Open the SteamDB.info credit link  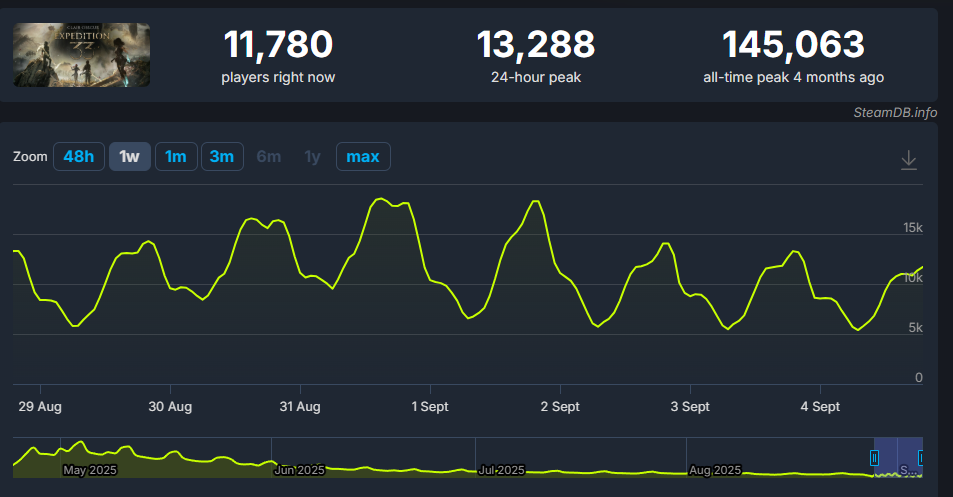(x=895, y=112)
